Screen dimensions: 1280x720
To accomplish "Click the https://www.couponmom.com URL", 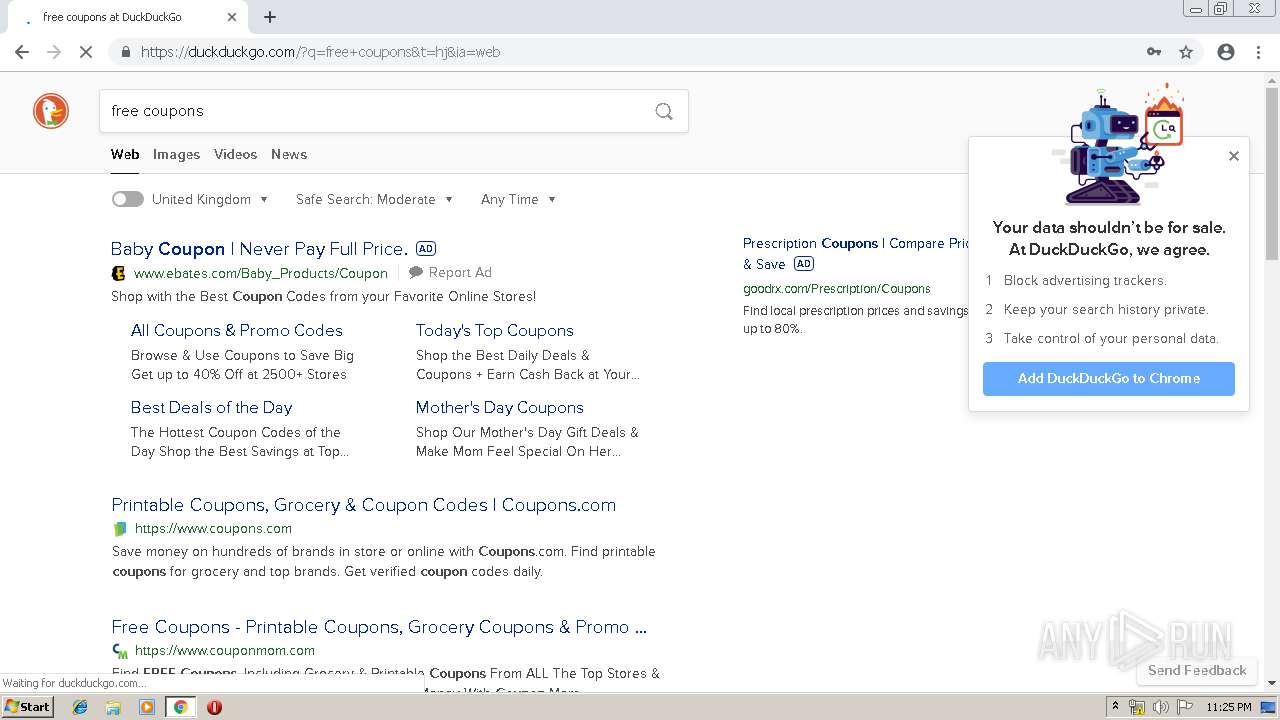I will 224,651.
